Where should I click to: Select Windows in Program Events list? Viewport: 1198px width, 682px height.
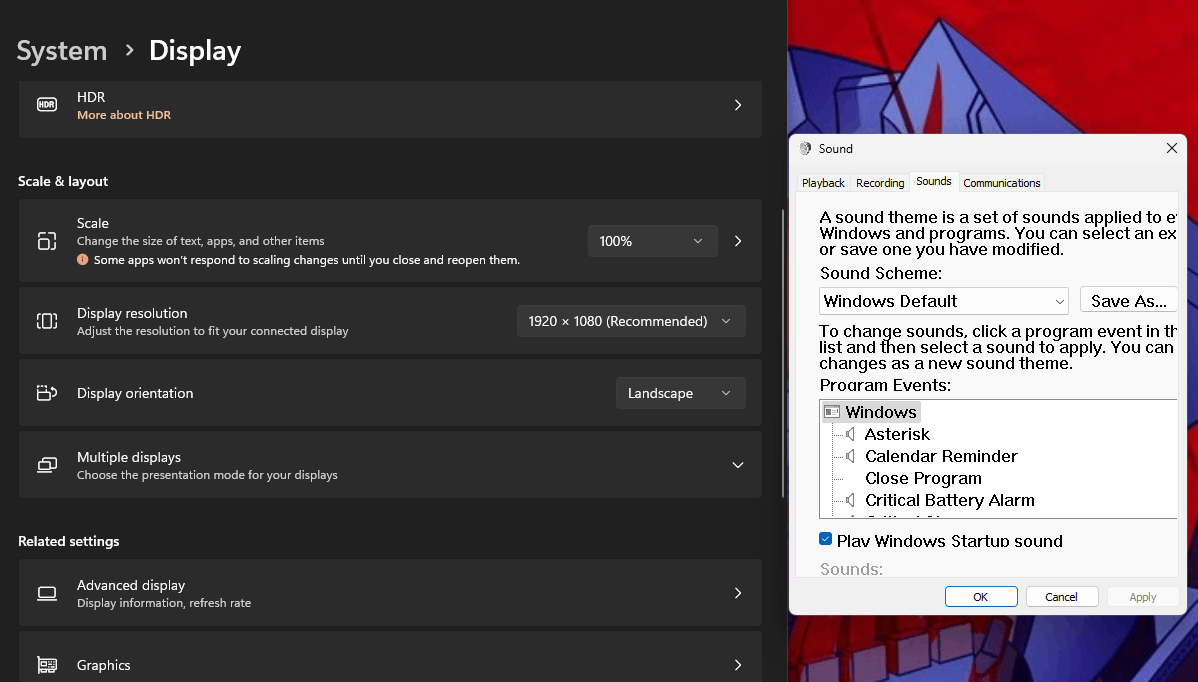[880, 412]
